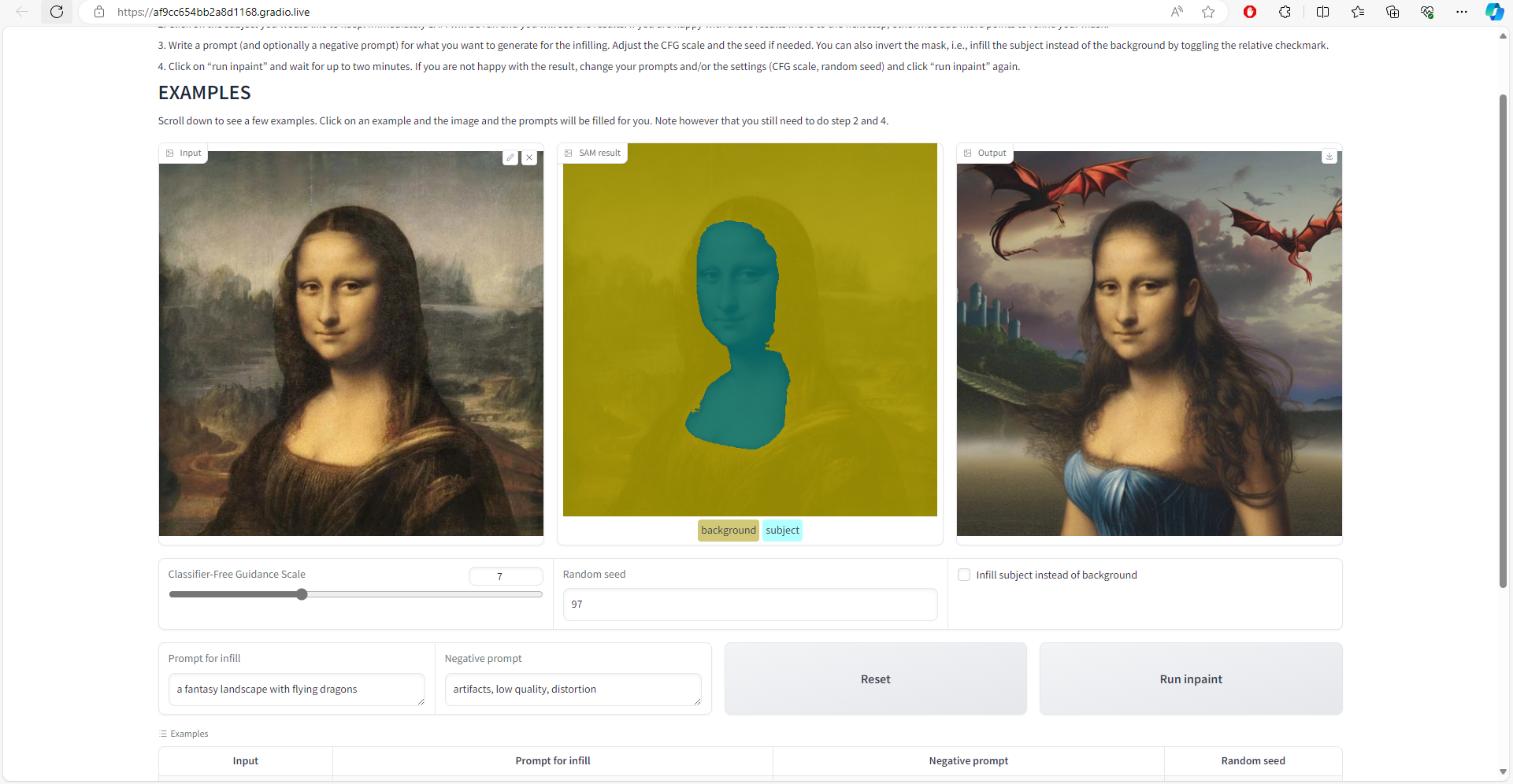Image resolution: width=1513 pixels, height=784 pixels.
Task: Click the Prompt for infill textbox
Action: (296, 690)
